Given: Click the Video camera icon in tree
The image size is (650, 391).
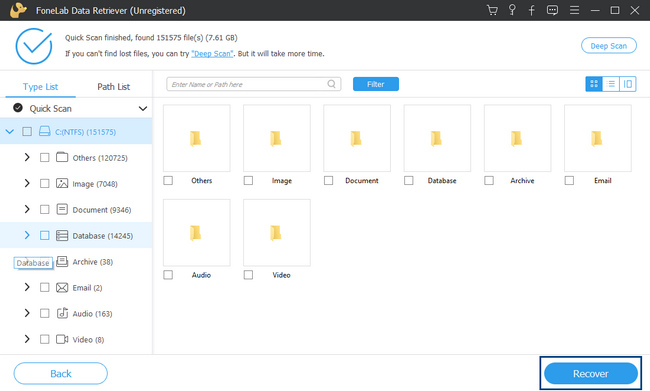Looking at the screenshot, I should click(x=62, y=339).
